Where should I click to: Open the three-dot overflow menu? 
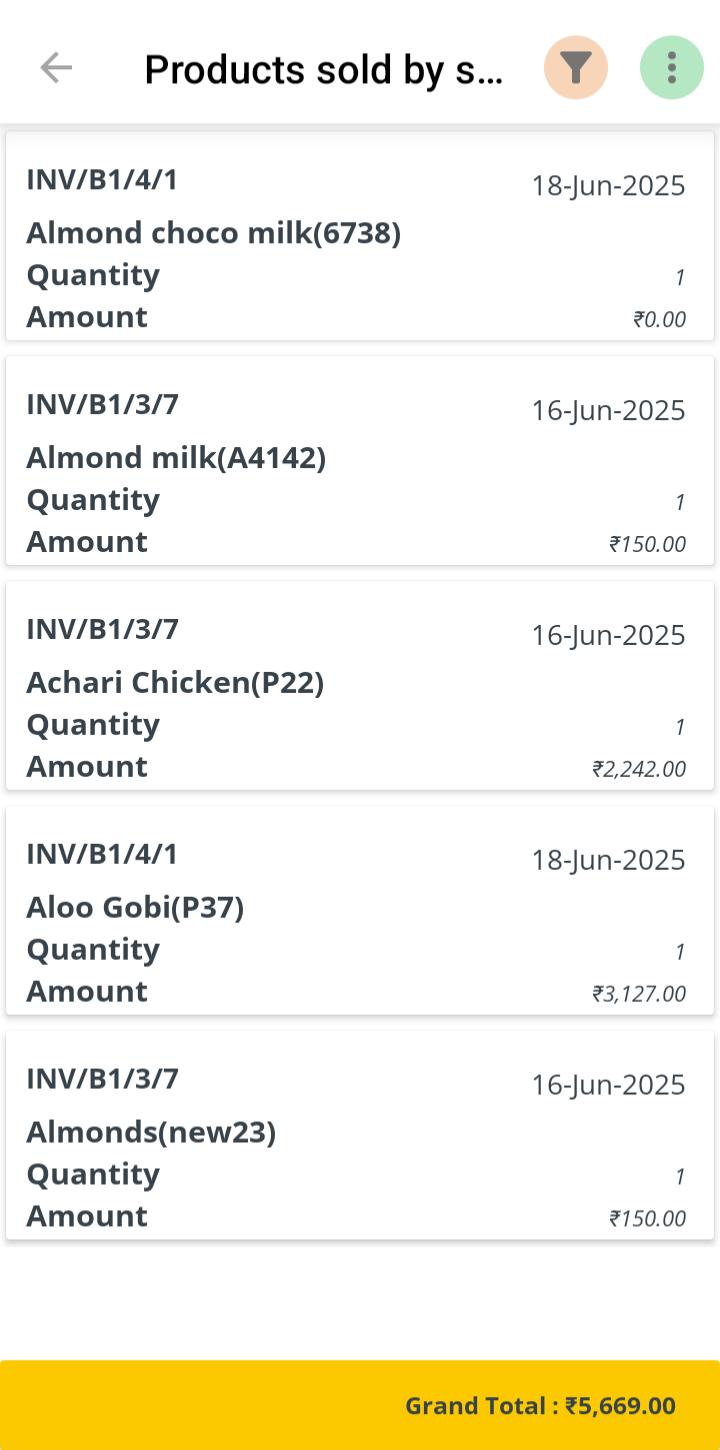[671, 68]
